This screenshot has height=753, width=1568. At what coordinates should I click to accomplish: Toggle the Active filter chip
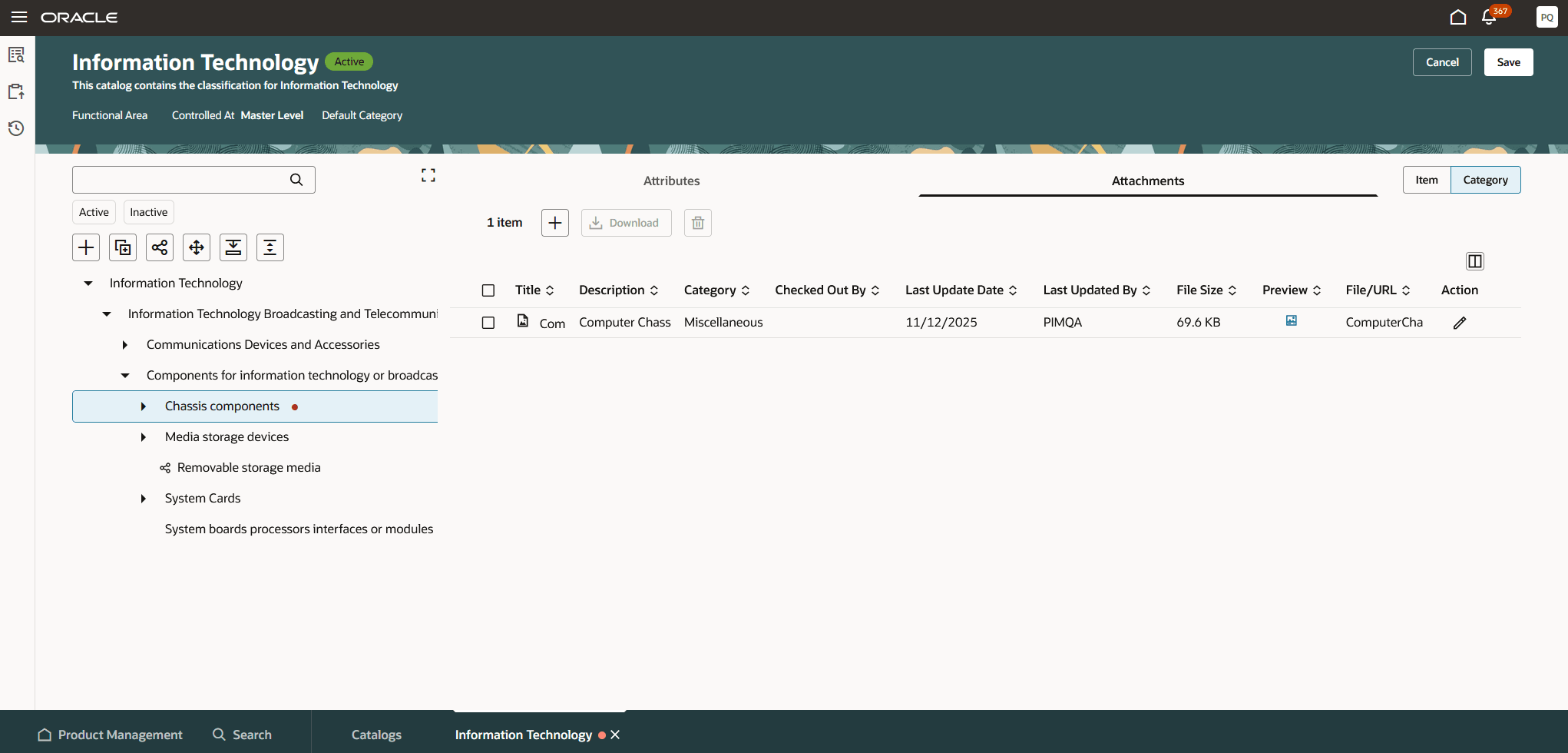point(94,212)
